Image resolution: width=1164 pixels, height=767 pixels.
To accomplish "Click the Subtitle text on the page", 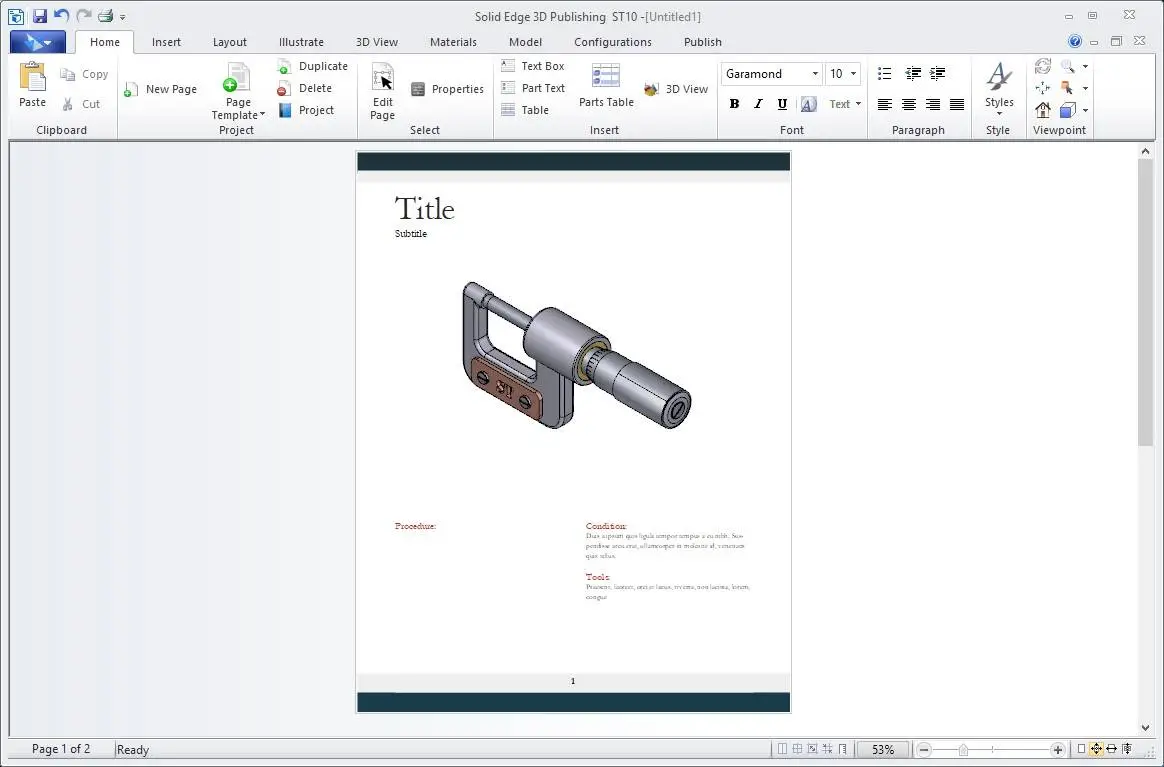I will pyautogui.click(x=411, y=233).
